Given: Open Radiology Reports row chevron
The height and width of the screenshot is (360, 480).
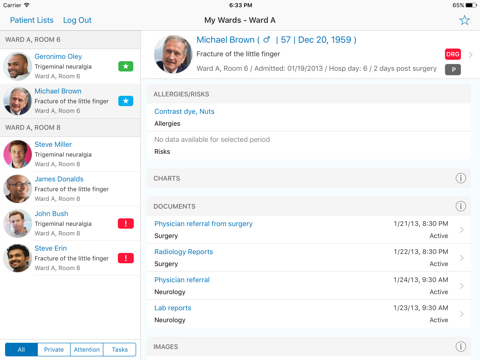Looking at the screenshot, I should coord(462,258).
